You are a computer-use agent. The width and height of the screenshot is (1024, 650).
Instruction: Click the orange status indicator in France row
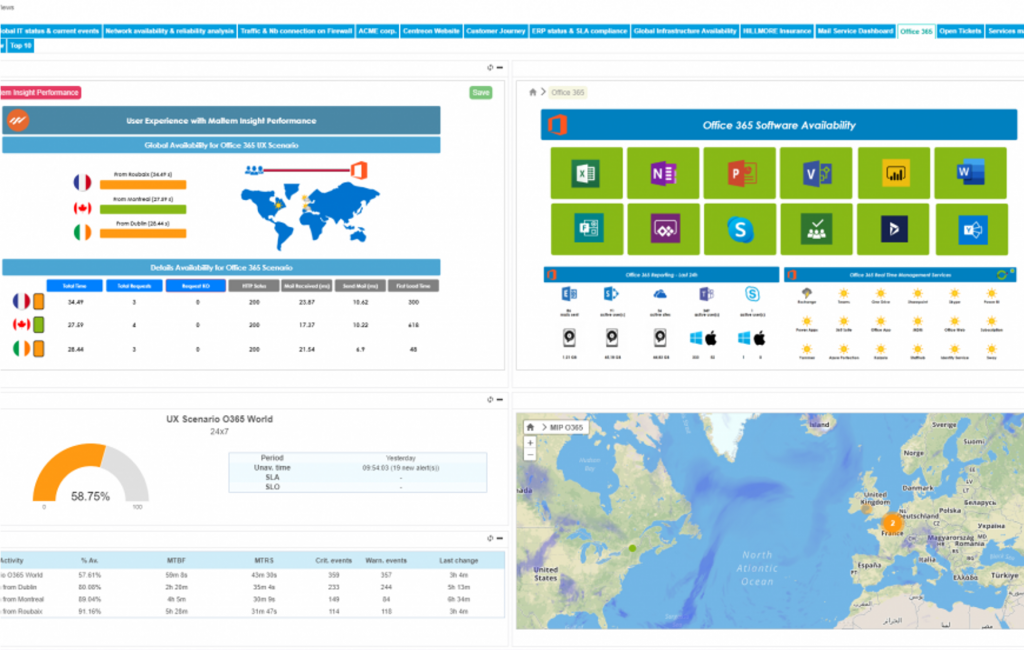click(x=39, y=301)
